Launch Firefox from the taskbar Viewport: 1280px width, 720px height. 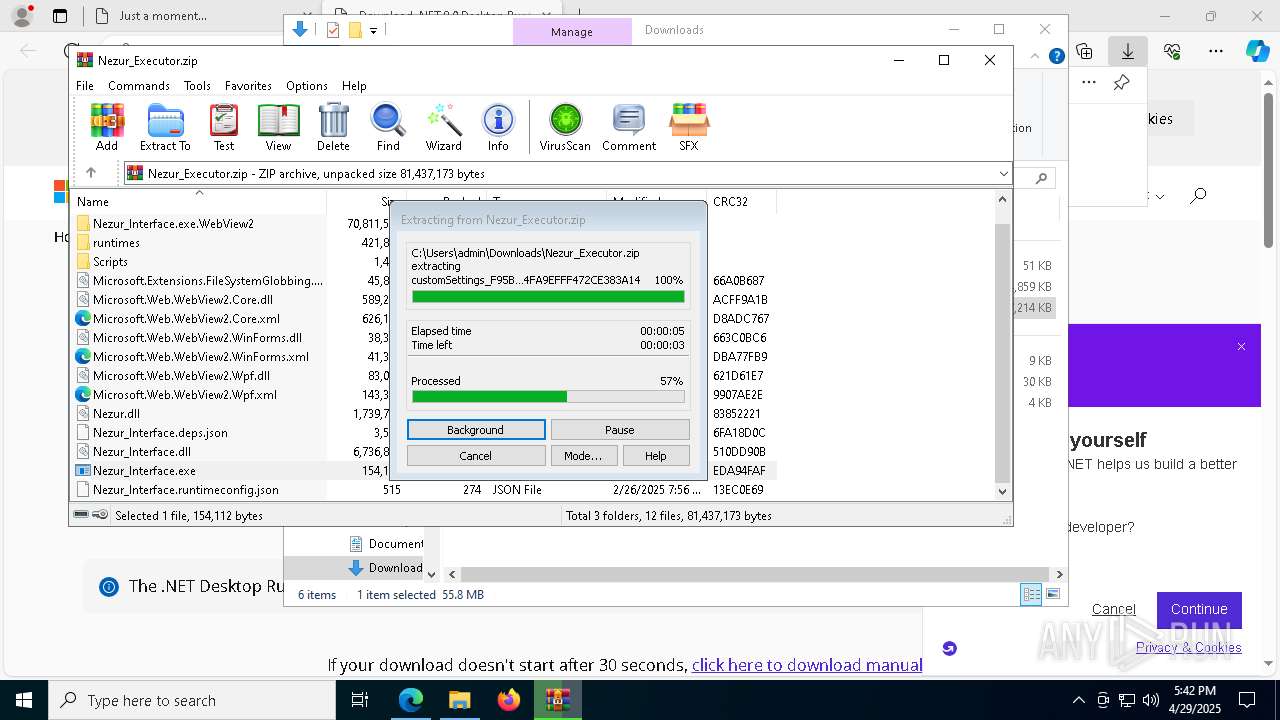[x=509, y=700]
